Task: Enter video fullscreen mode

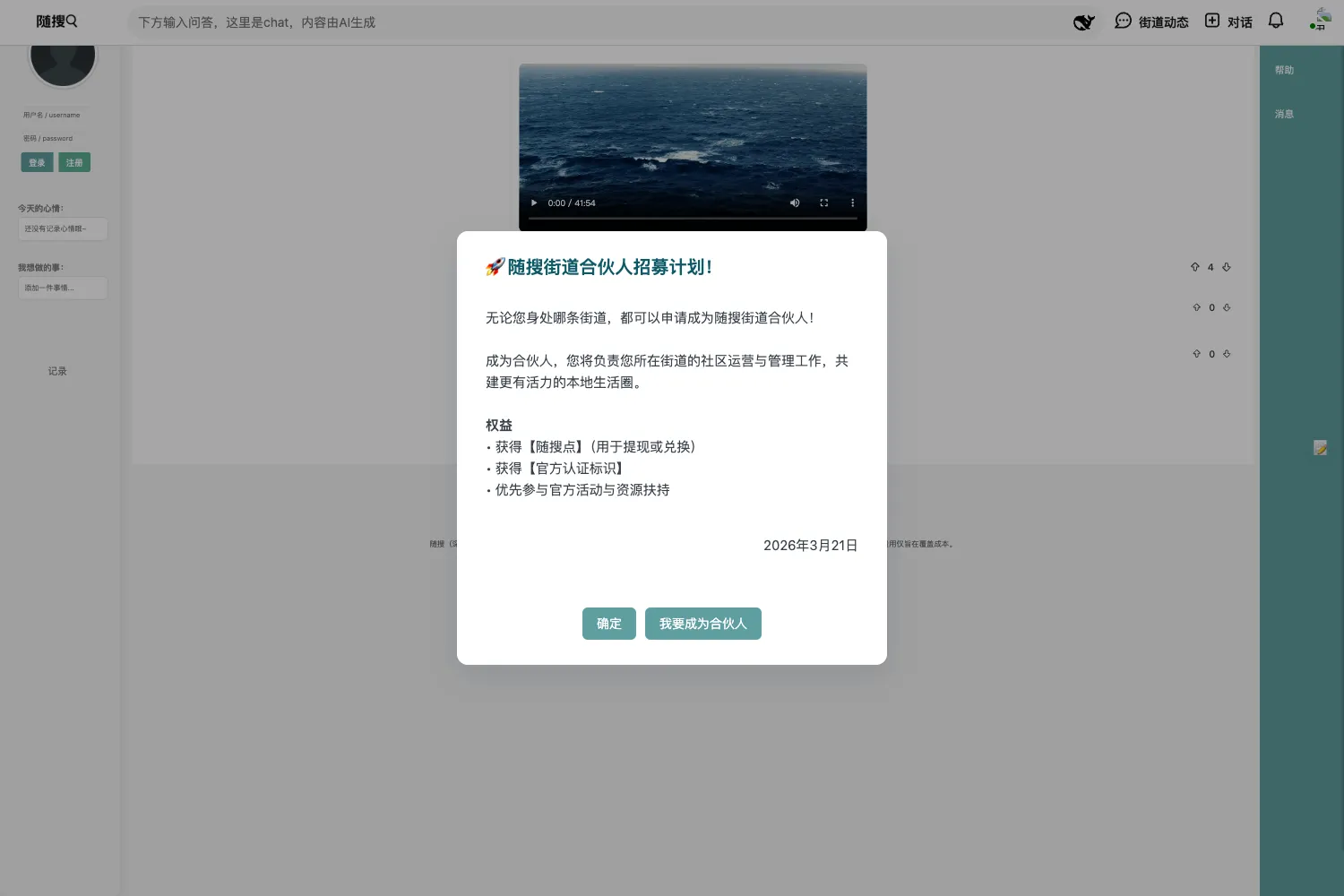Action: tap(824, 202)
